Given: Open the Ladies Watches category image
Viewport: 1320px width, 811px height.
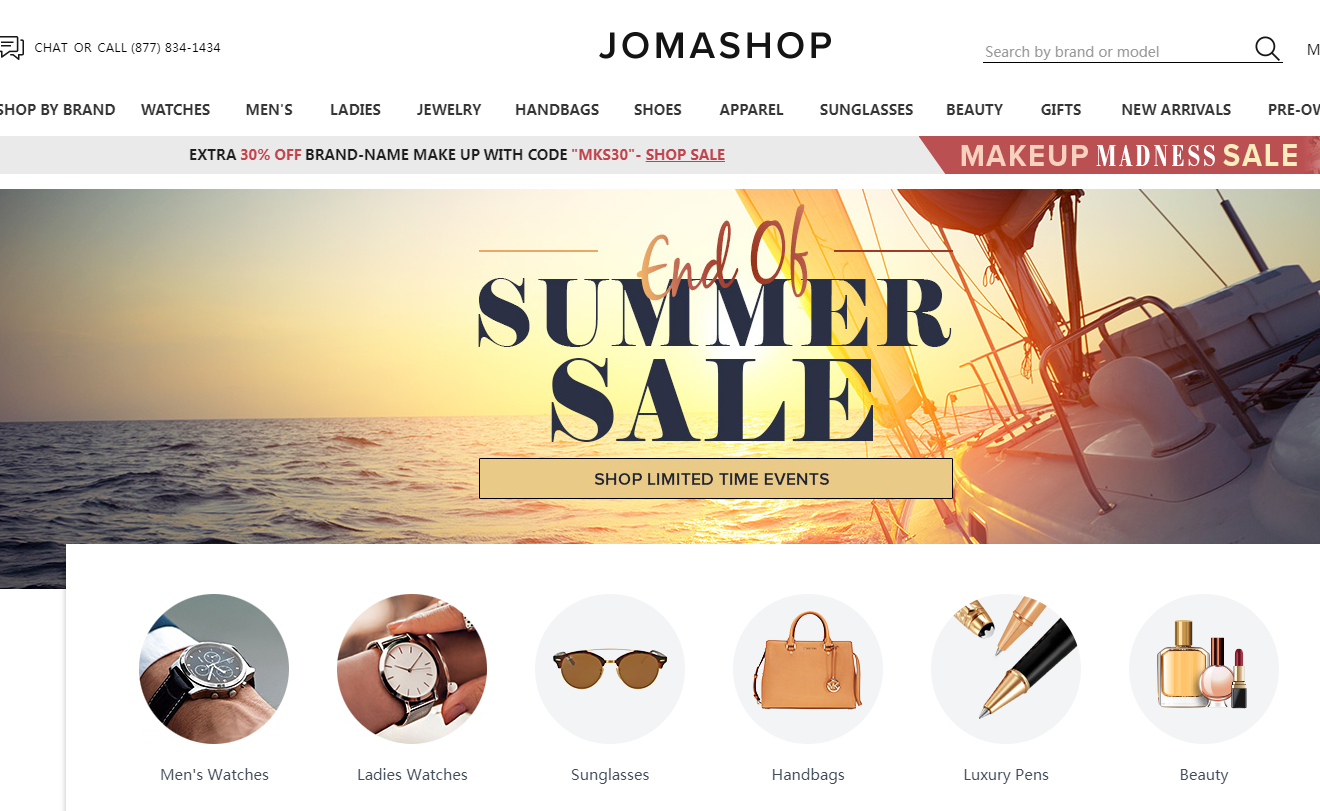Looking at the screenshot, I should tap(412, 669).
